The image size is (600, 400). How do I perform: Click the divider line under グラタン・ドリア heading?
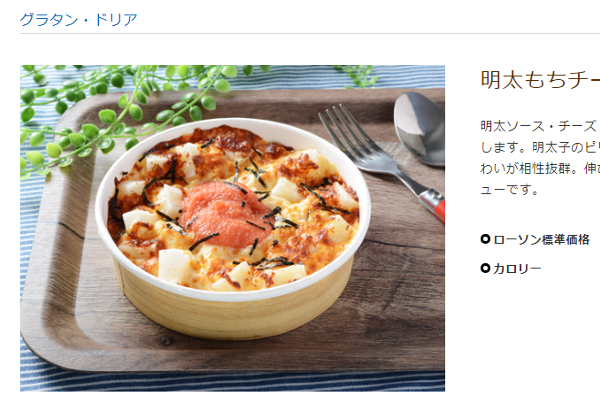(x=310, y=33)
